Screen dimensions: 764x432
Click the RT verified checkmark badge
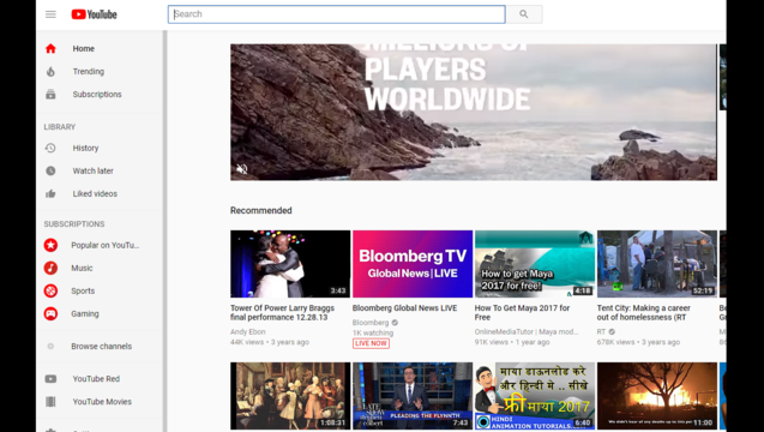tap(612, 332)
